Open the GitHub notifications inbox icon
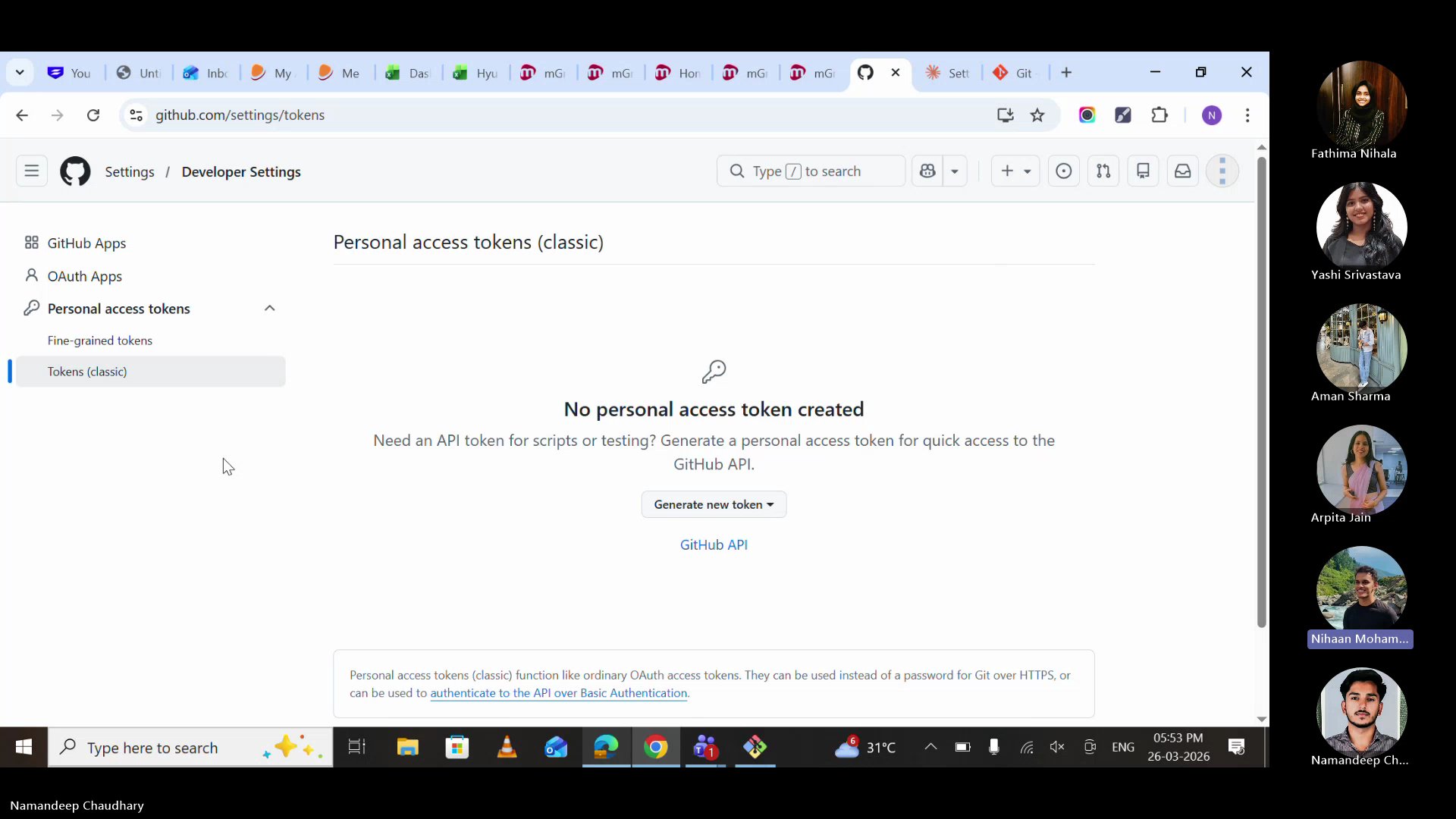 (x=1183, y=171)
